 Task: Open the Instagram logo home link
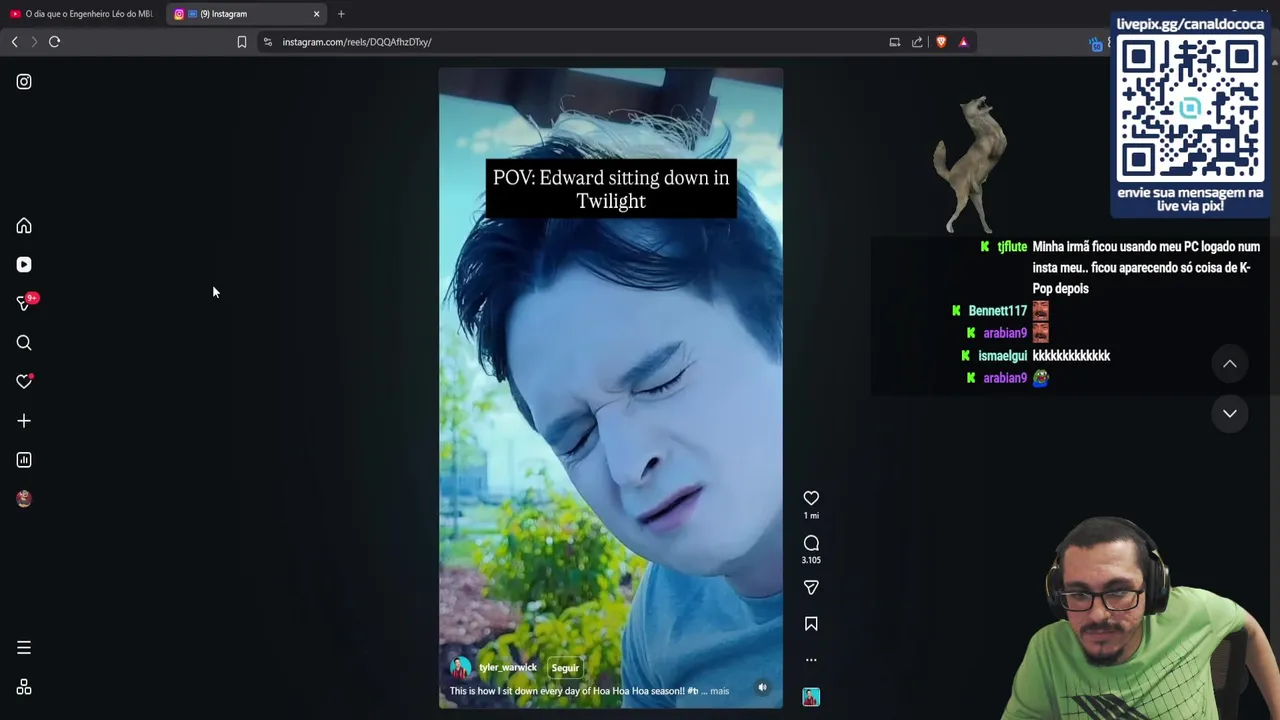(24, 82)
